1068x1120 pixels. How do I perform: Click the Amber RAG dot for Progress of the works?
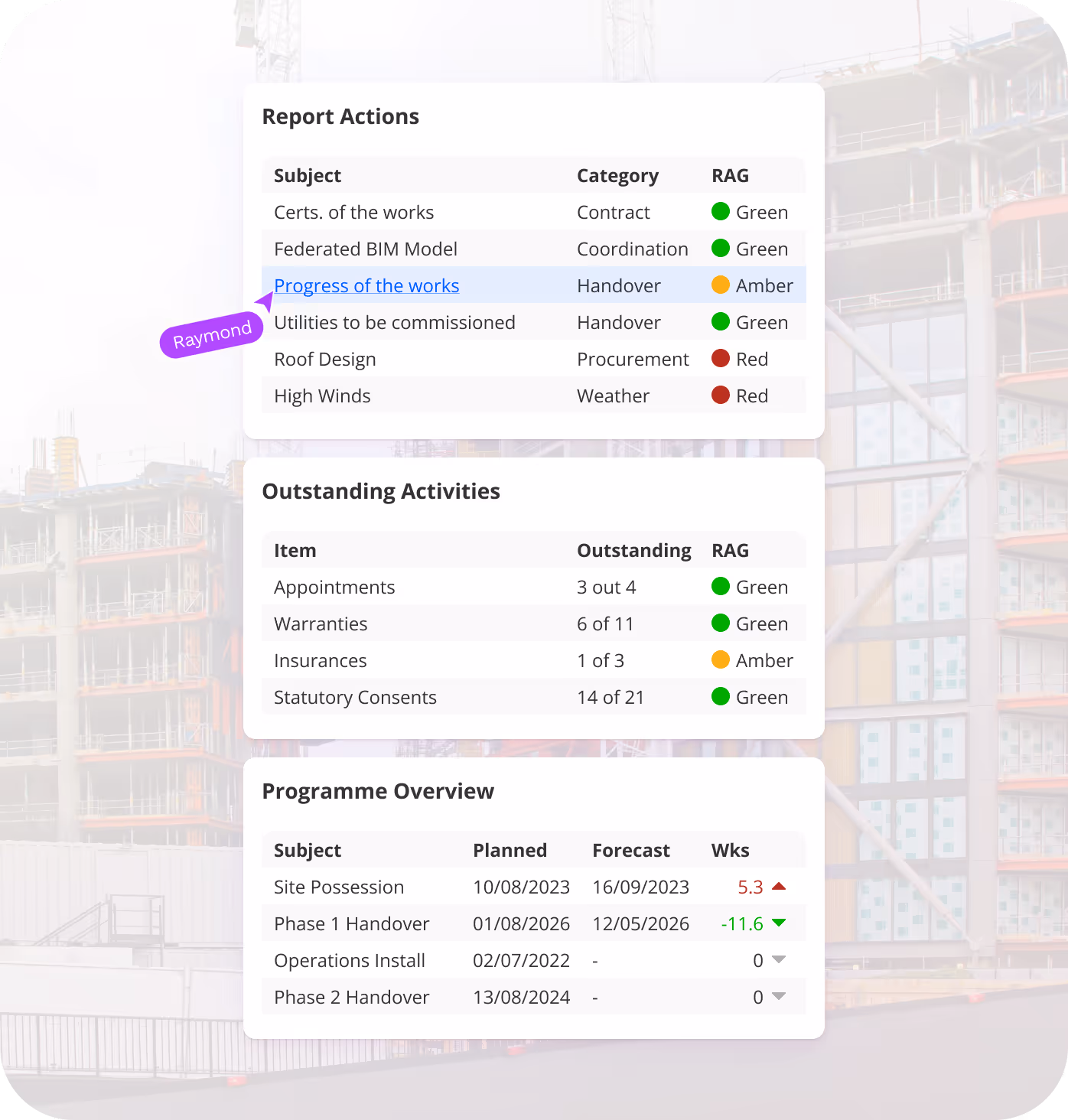[720, 285]
